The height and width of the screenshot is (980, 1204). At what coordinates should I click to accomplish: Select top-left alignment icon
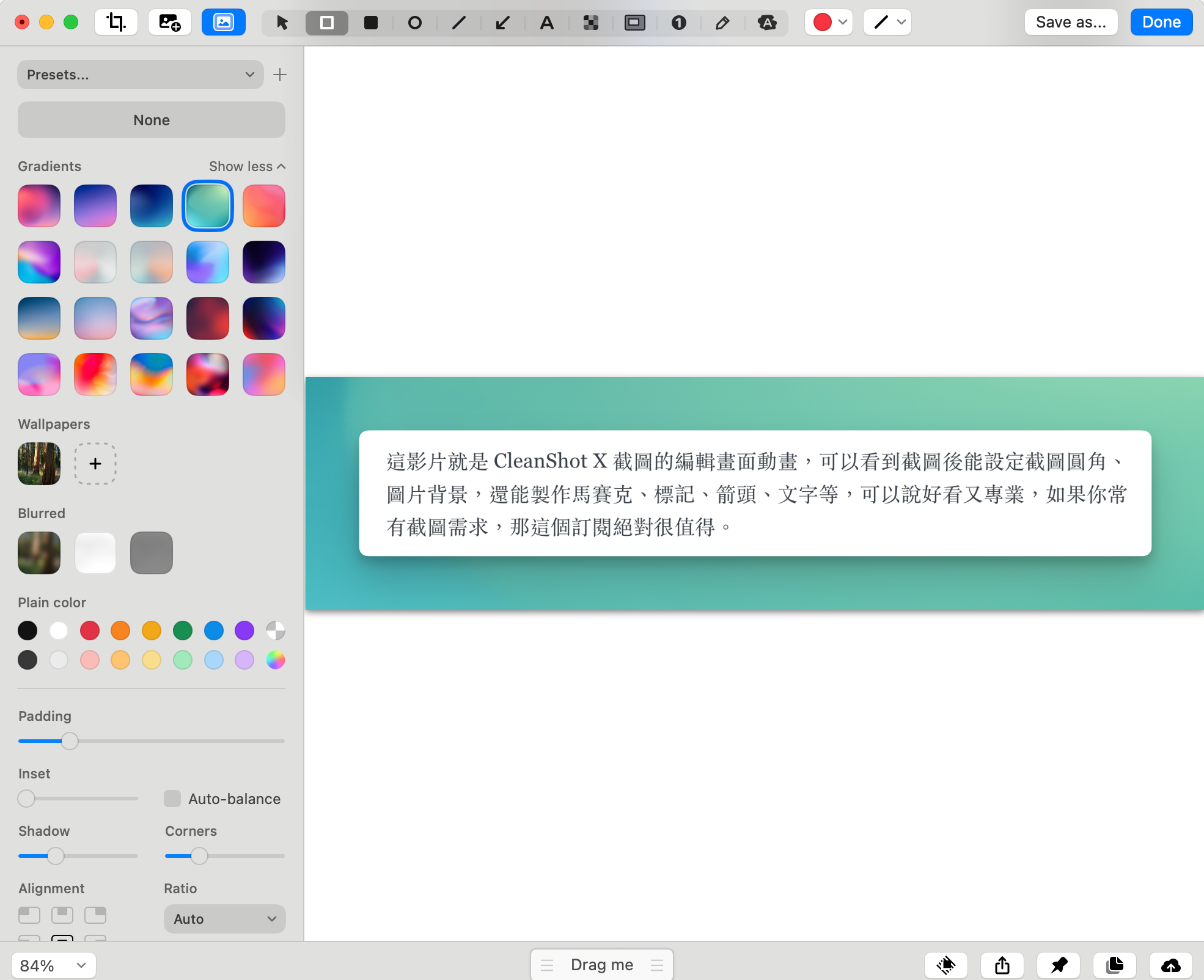click(29, 915)
